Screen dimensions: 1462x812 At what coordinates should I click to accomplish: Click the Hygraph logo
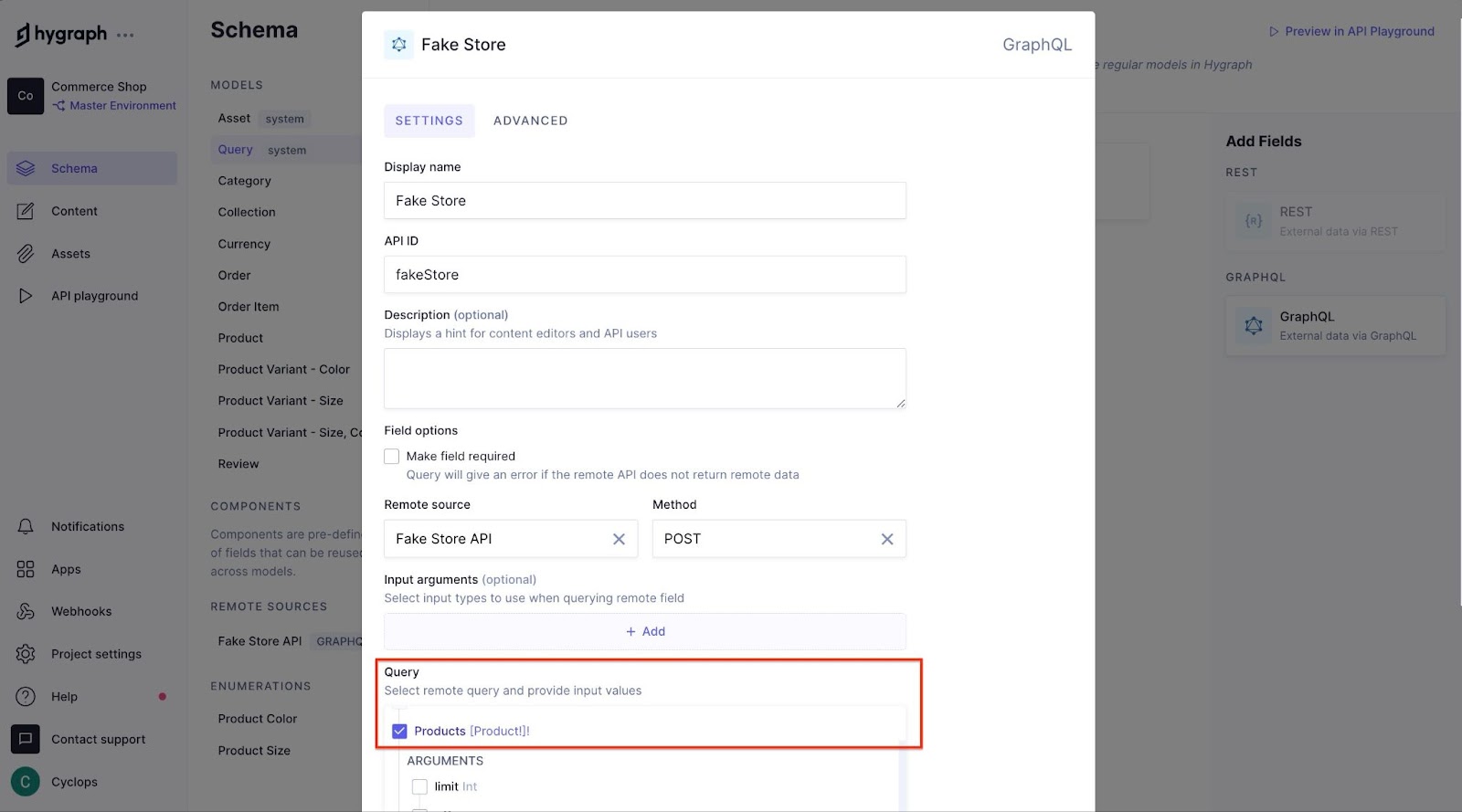click(60, 35)
